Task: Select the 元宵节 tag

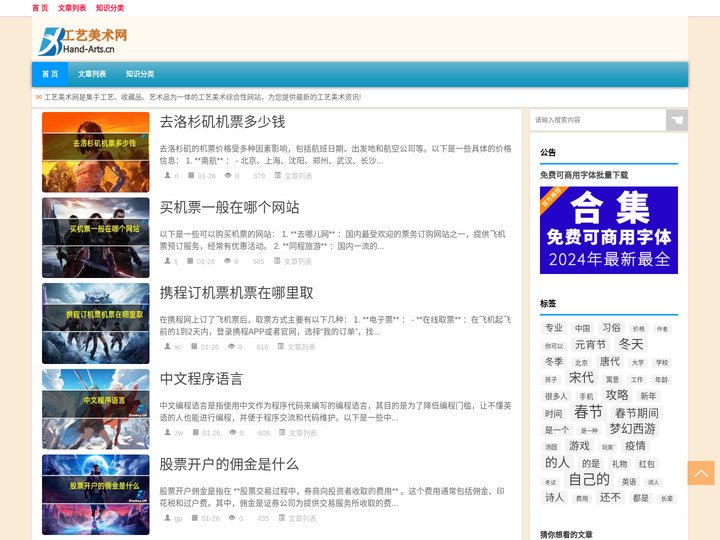Action: pyautogui.click(x=591, y=344)
